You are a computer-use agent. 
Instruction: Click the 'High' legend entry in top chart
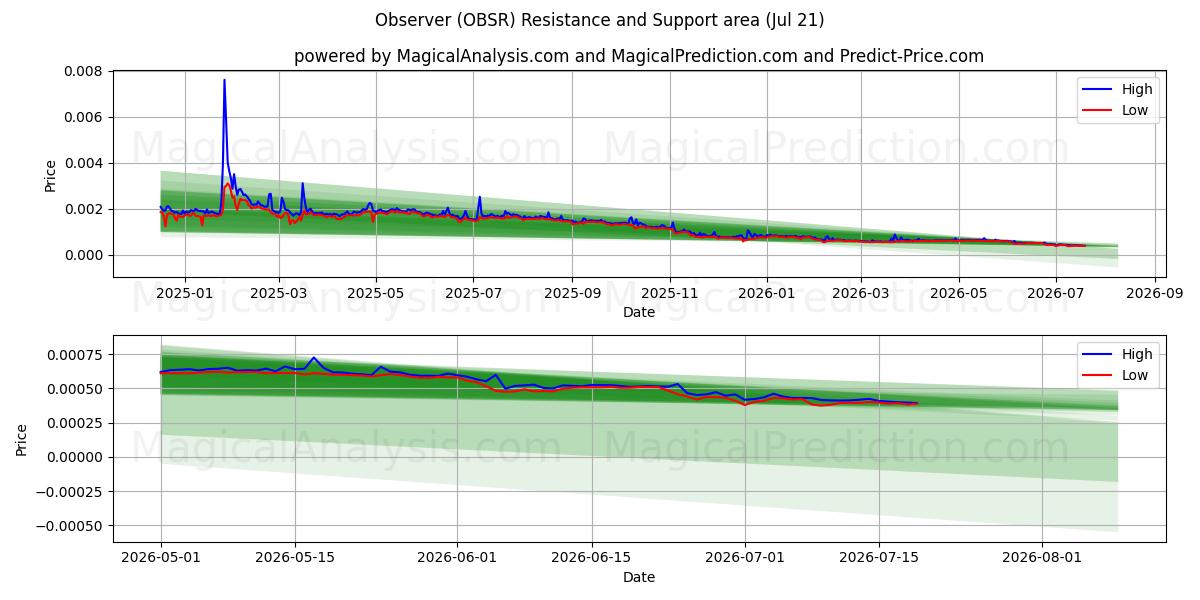click(1137, 89)
